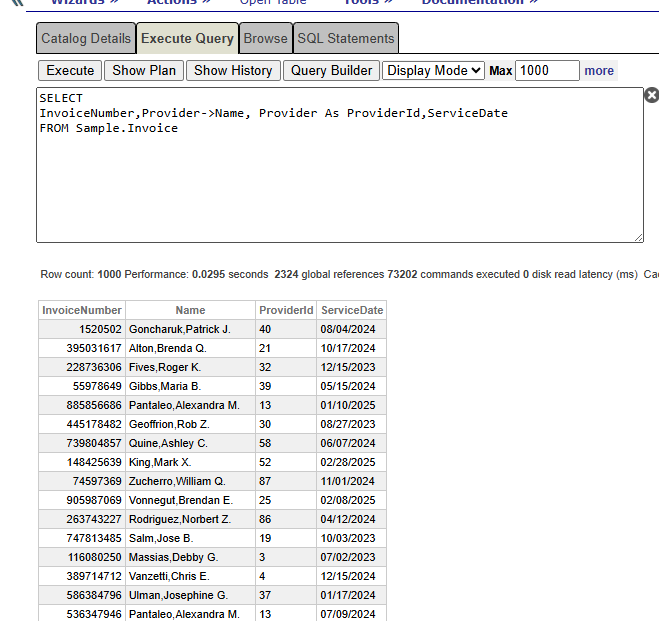Image resolution: width=659 pixels, height=621 pixels.
Task: Expand options with the more link
Action: 599,70
